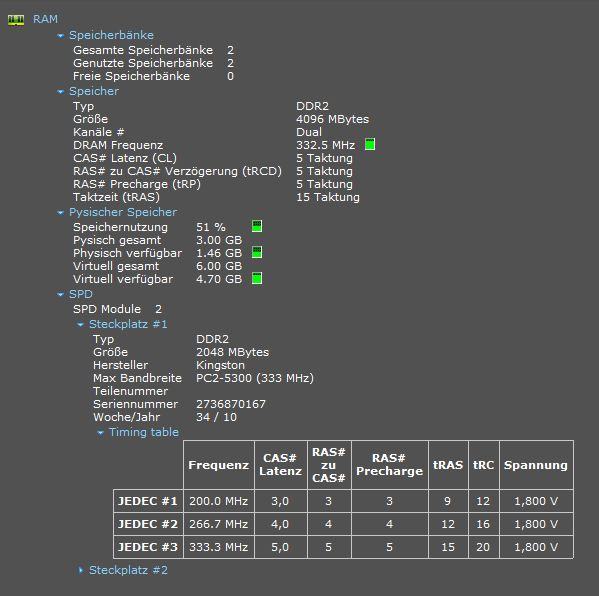The height and width of the screenshot is (596, 599).
Task: Click the green graph icon beside DRAM Frequenz
Action: point(370,144)
